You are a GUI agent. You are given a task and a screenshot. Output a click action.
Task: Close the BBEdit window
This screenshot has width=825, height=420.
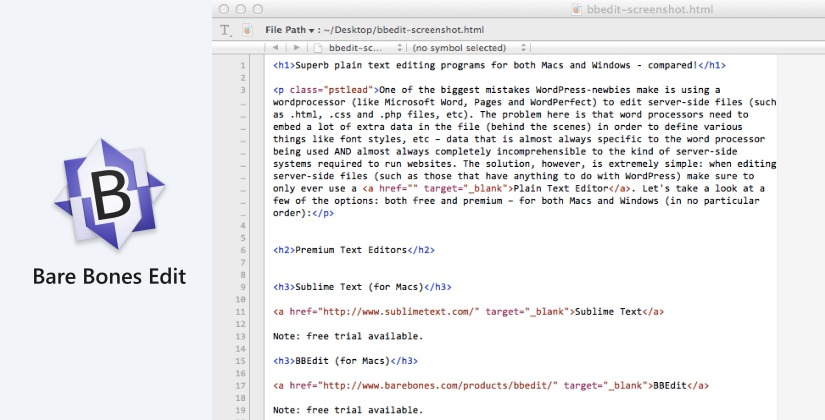[224, 9]
